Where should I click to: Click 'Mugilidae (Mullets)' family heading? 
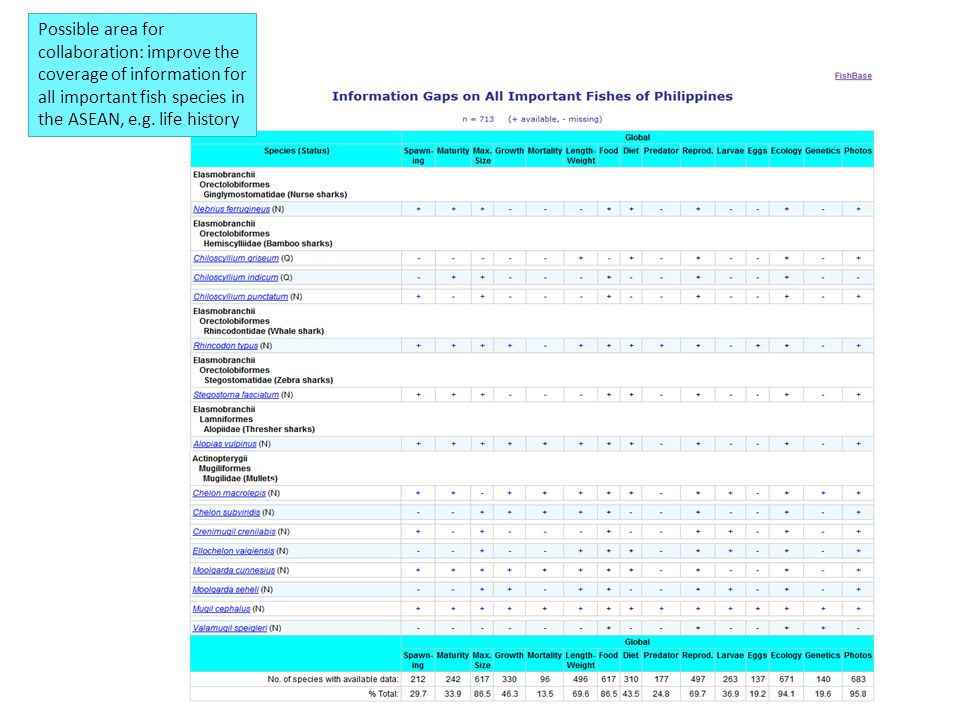point(240,479)
